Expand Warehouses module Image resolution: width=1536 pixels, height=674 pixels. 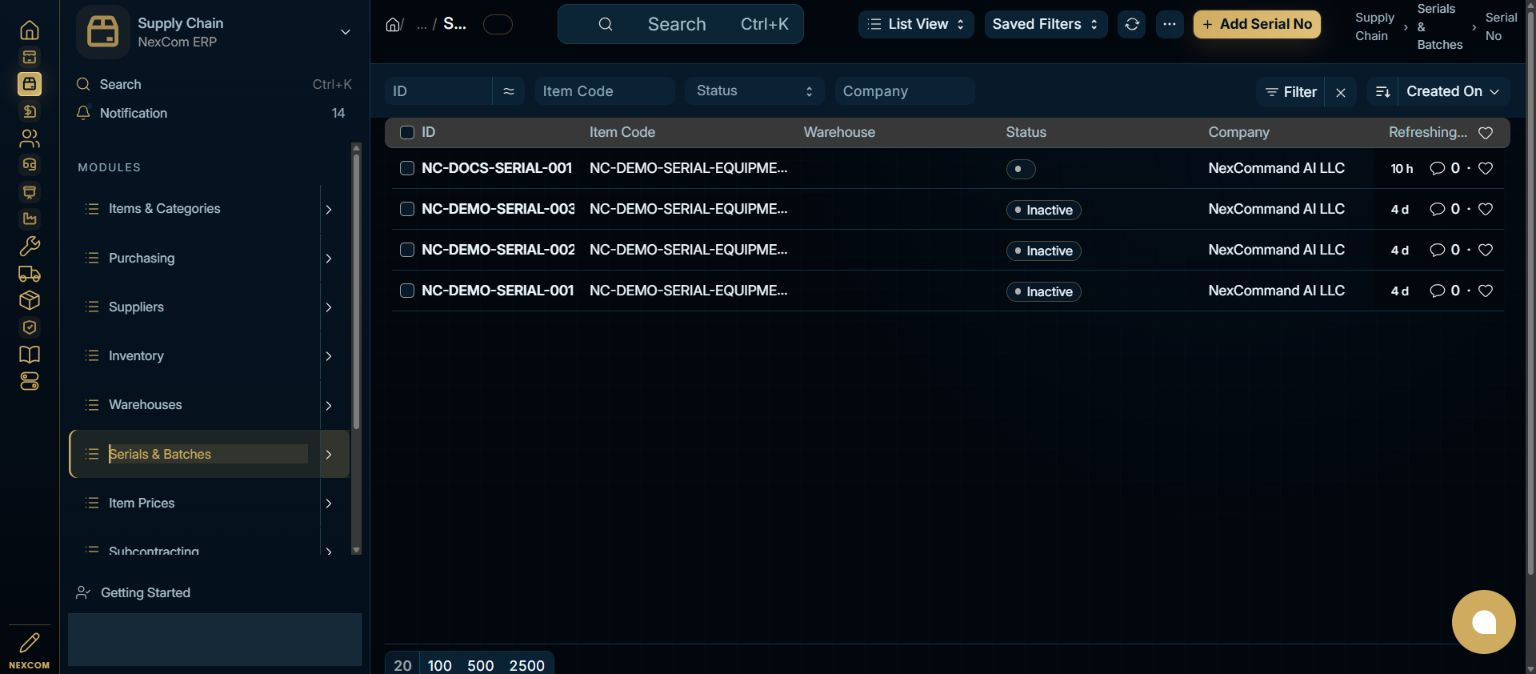tap(328, 405)
